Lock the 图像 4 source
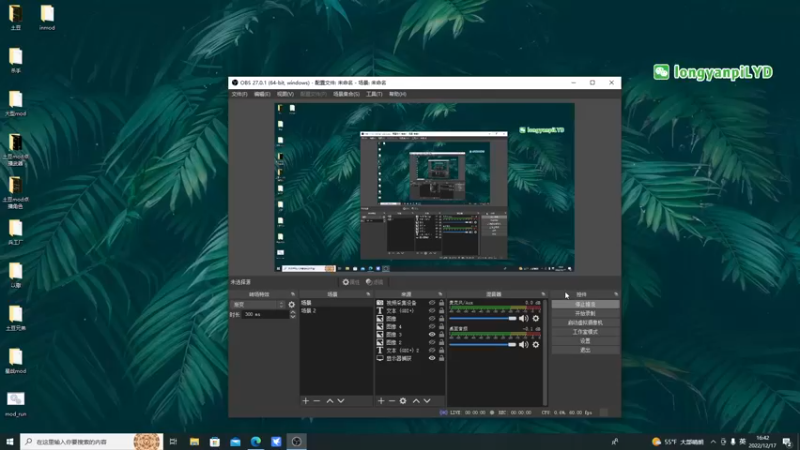Image resolution: width=800 pixels, height=450 pixels. [x=441, y=327]
